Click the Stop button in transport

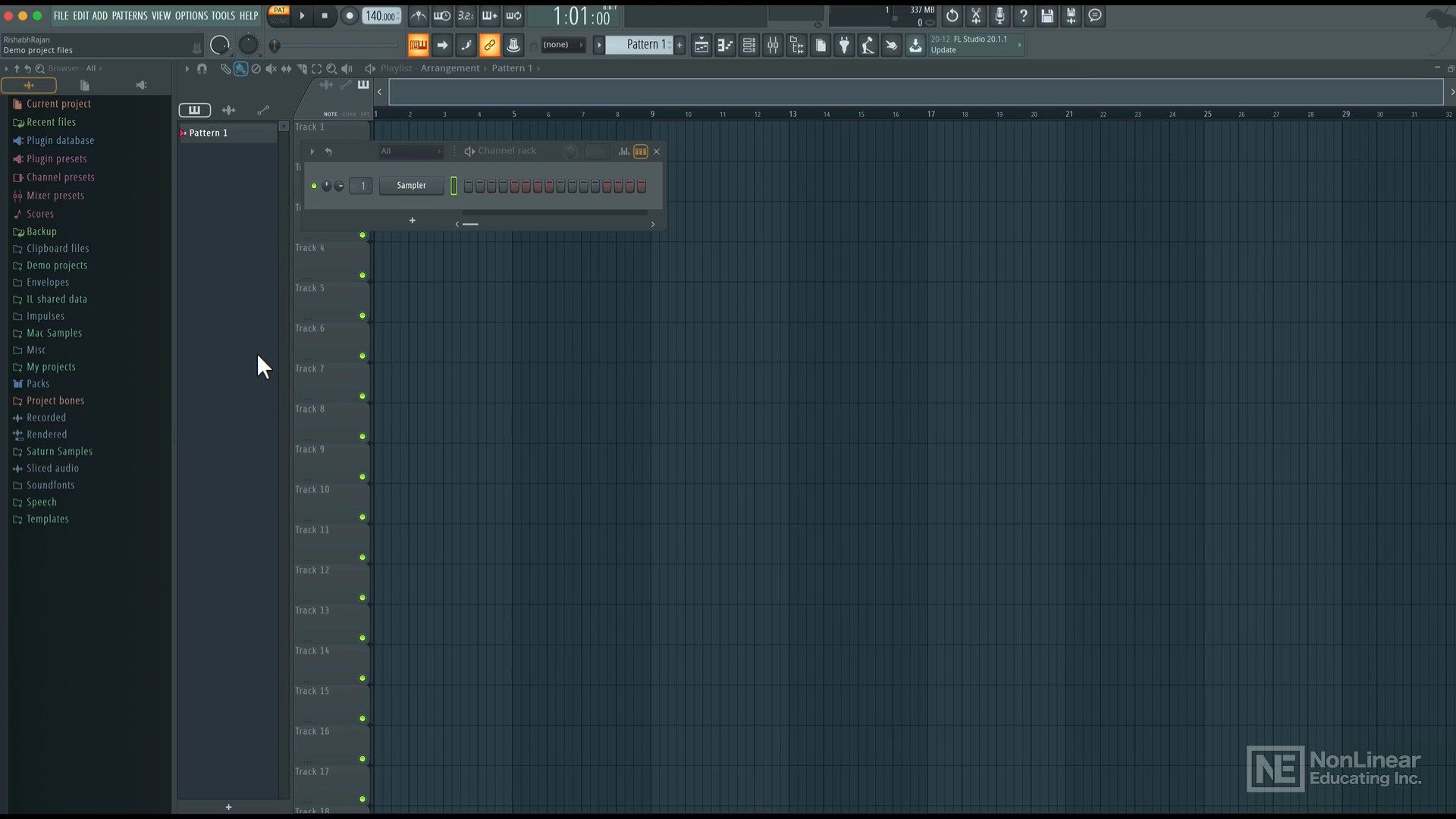click(325, 16)
